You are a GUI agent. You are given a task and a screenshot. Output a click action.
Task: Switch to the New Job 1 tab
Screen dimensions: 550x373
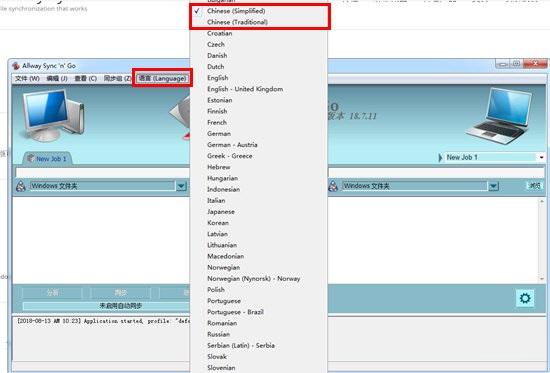[48, 159]
